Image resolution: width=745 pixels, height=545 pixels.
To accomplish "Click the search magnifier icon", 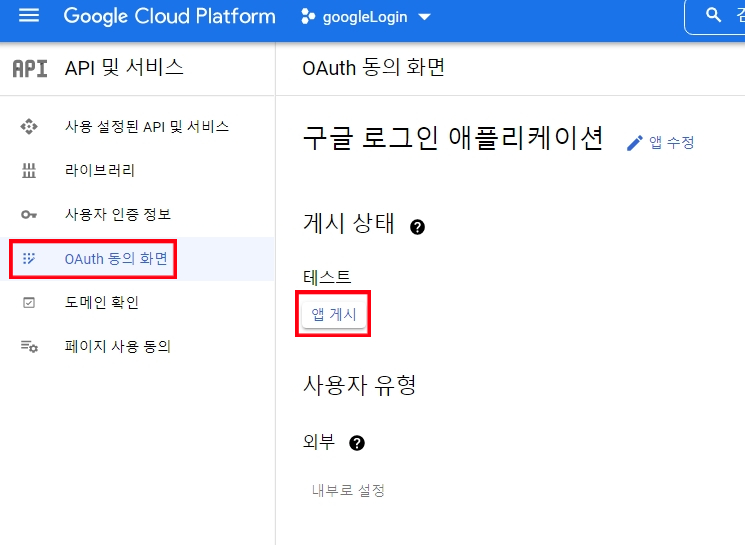I will coord(713,16).
